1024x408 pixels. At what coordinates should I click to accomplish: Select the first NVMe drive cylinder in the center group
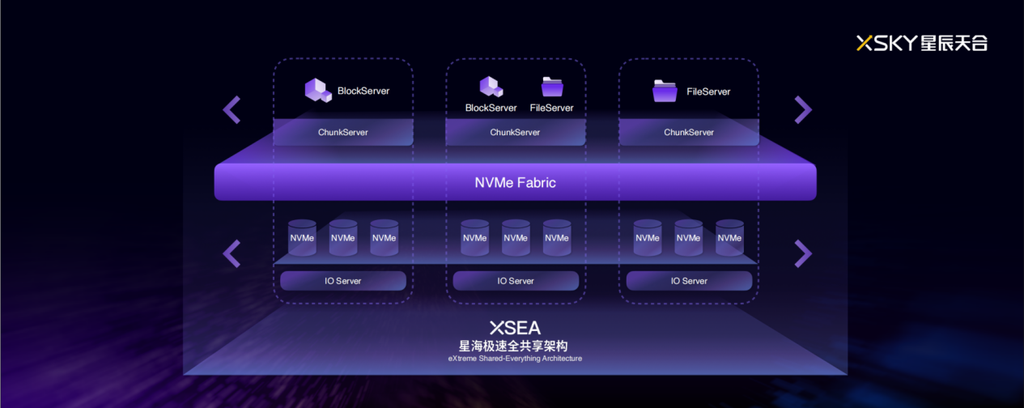tap(475, 238)
